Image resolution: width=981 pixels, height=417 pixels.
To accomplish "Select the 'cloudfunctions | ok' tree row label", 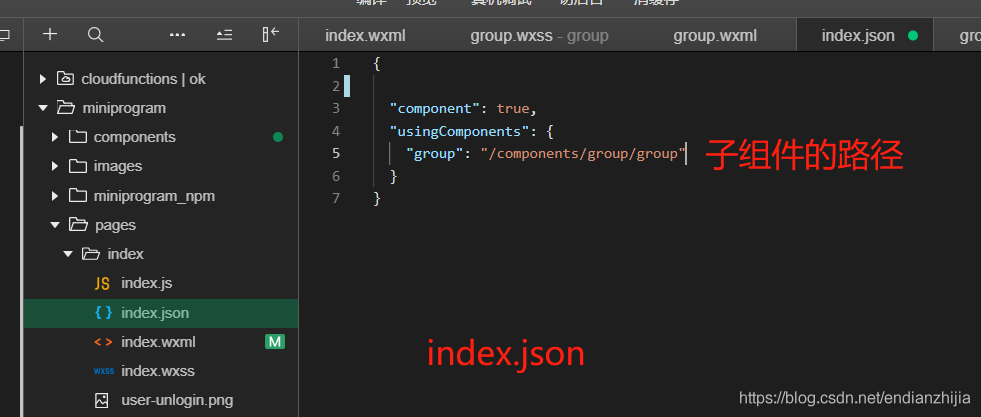I will tap(143, 79).
